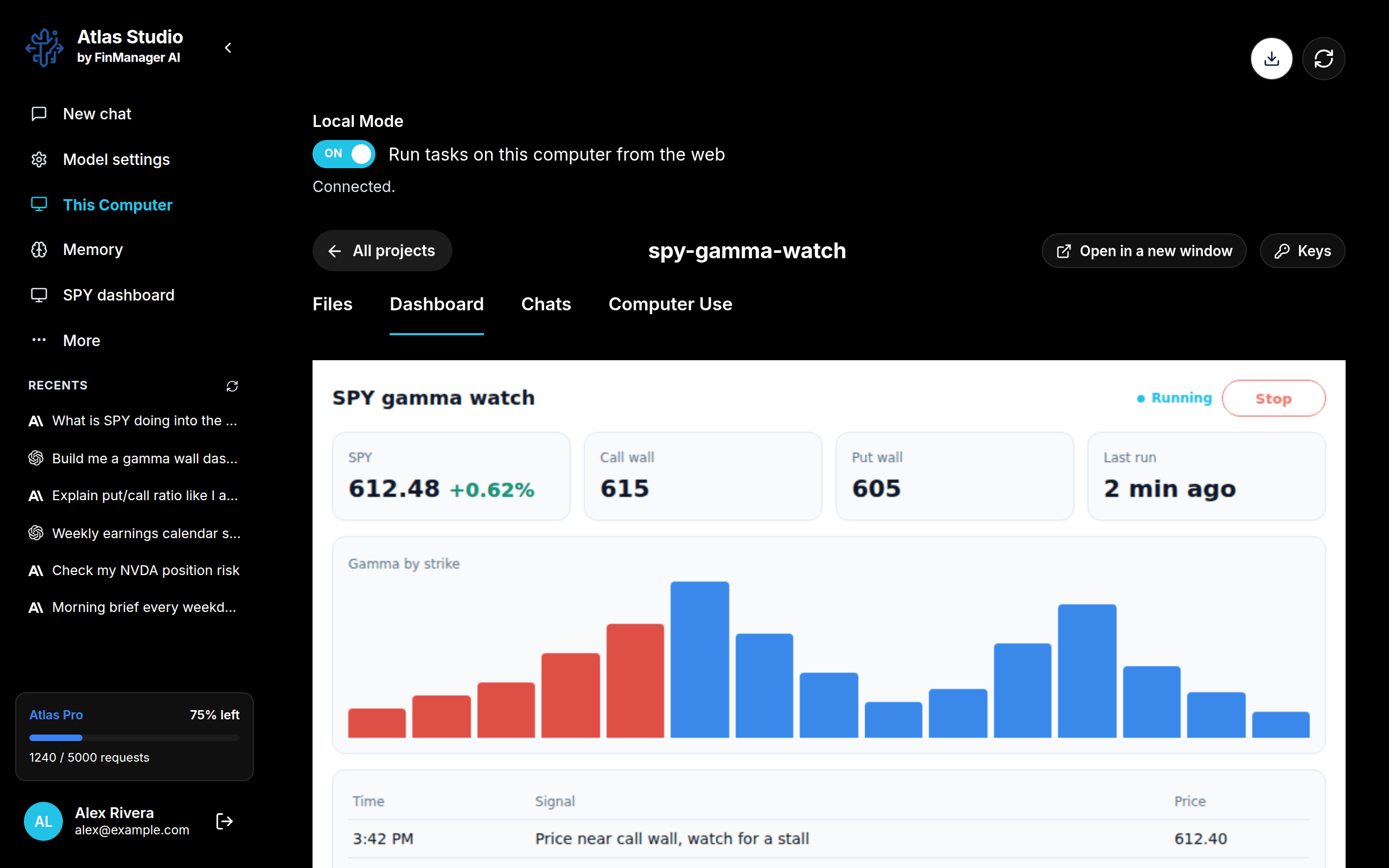Screen dimensions: 1389x868
Task: Toggle the Local Mode ON switch
Action: [x=344, y=154]
